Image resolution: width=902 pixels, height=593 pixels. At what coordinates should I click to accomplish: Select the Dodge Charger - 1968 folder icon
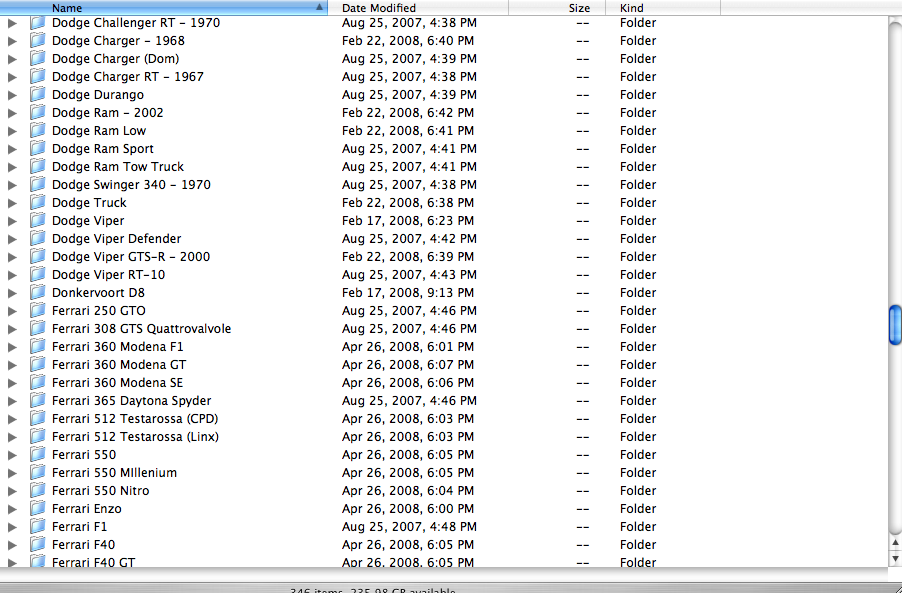pyautogui.click(x=38, y=41)
